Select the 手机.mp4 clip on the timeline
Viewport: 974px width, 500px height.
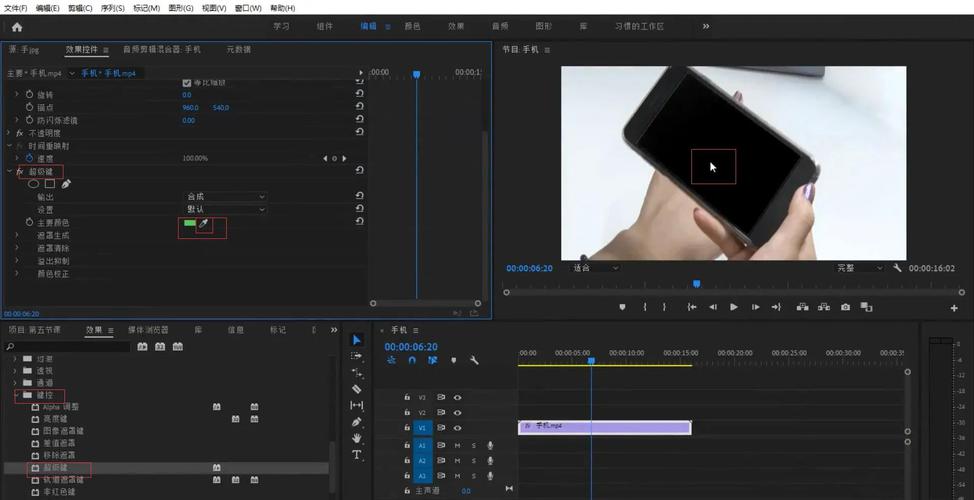click(x=604, y=427)
